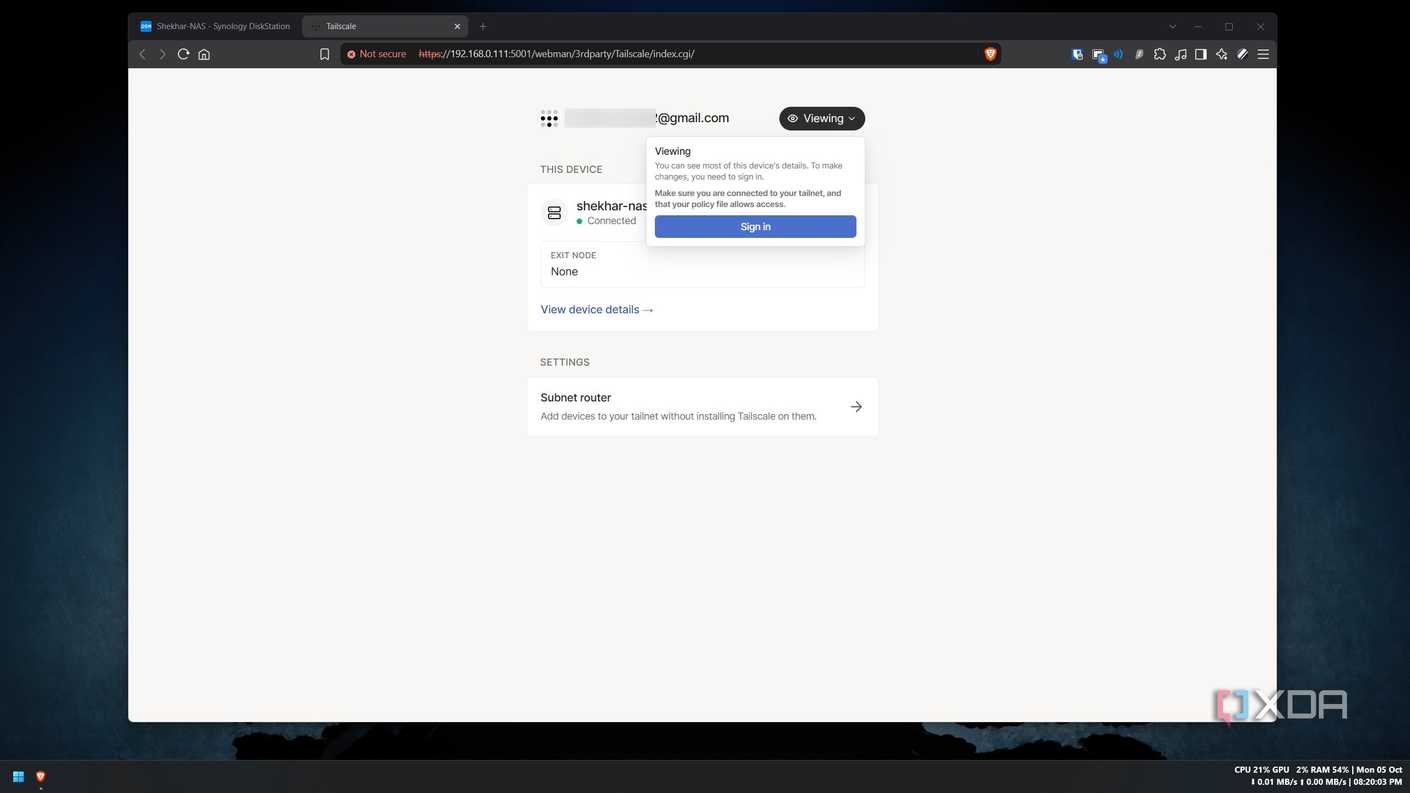Click the Exit Node None field
The width and height of the screenshot is (1410, 793).
(702, 264)
